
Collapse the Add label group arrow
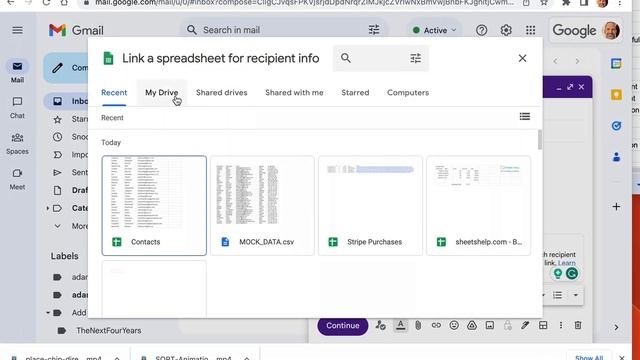tap(48, 313)
